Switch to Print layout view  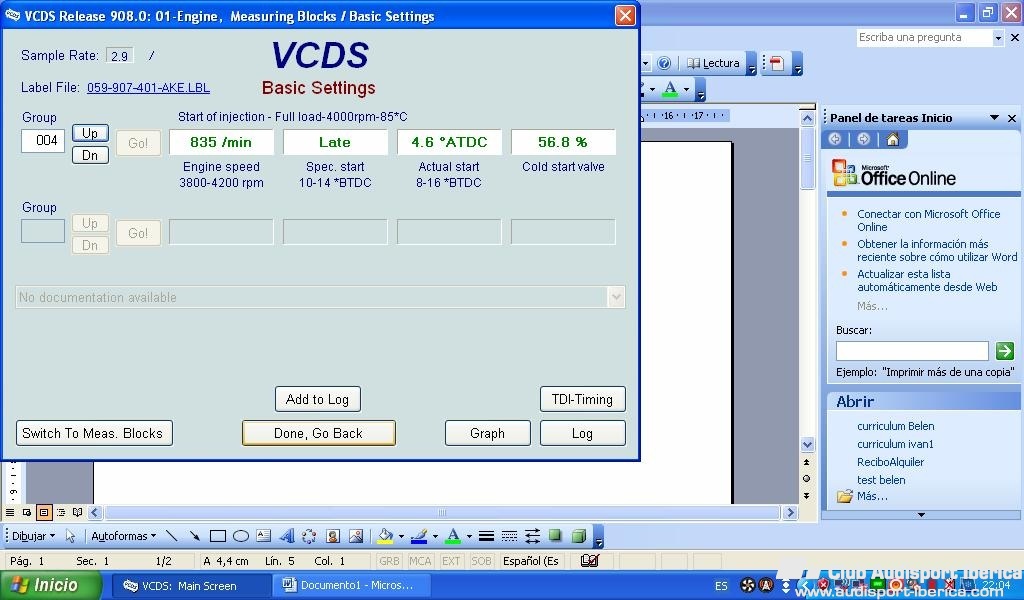point(44,513)
